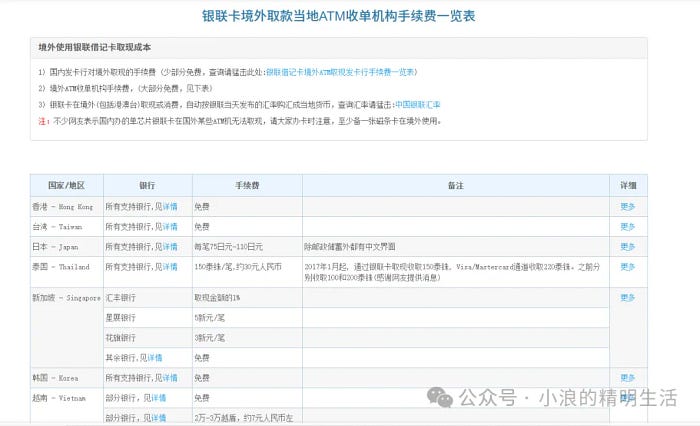Click the 国家/地区 column header
Image resolution: width=700 pixels, height=426 pixels.
(x=67, y=185)
